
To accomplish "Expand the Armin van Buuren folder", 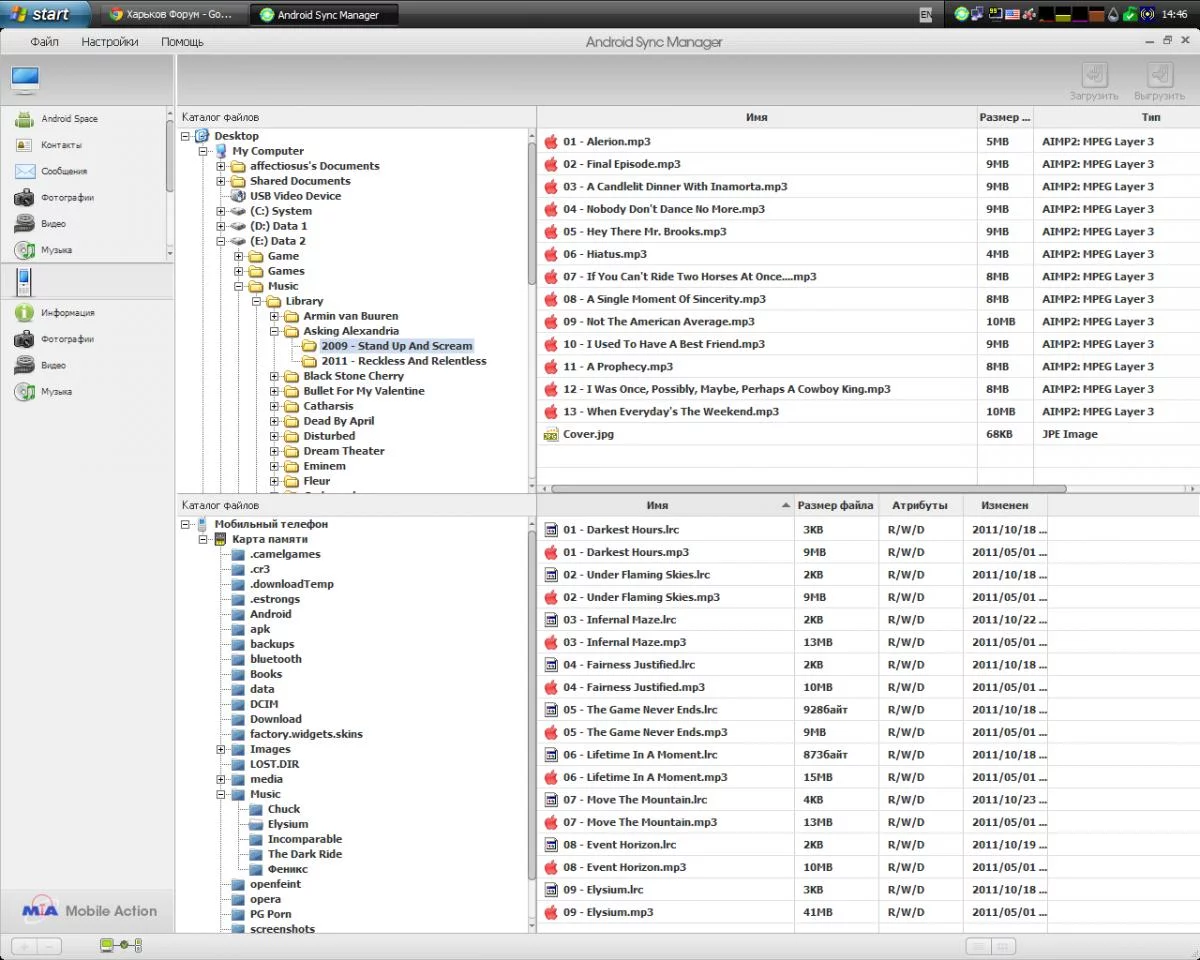I will pos(275,316).
